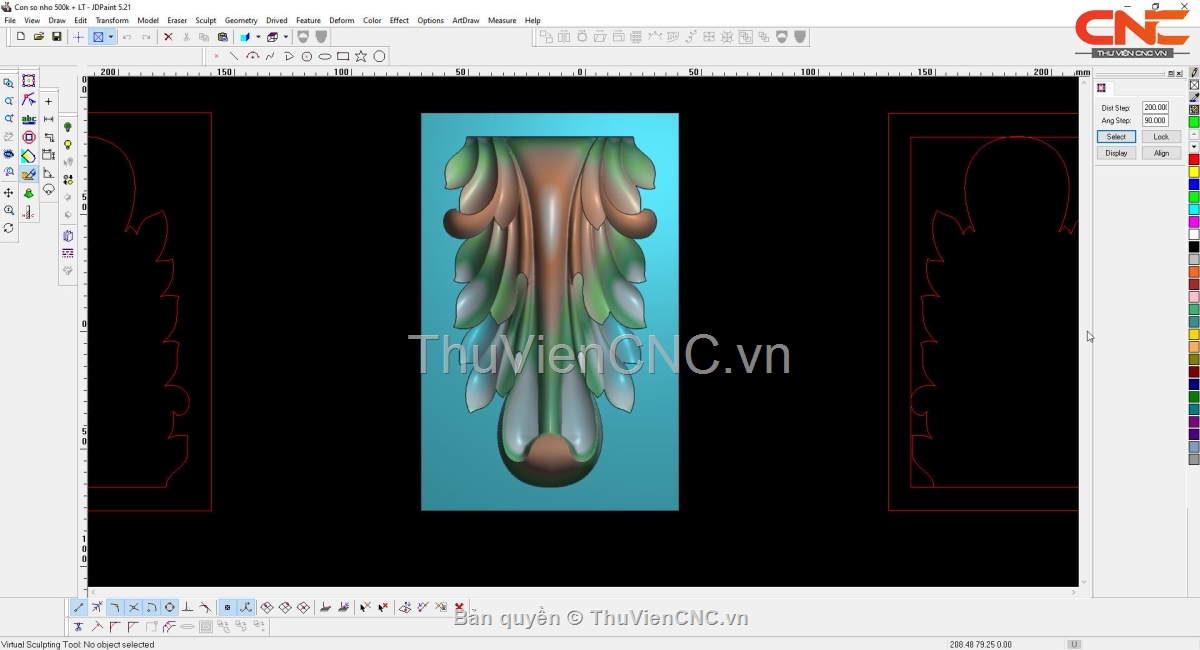1200x650 pixels.
Task: Select the rectangle drawing tool
Action: pyautogui.click(x=343, y=56)
